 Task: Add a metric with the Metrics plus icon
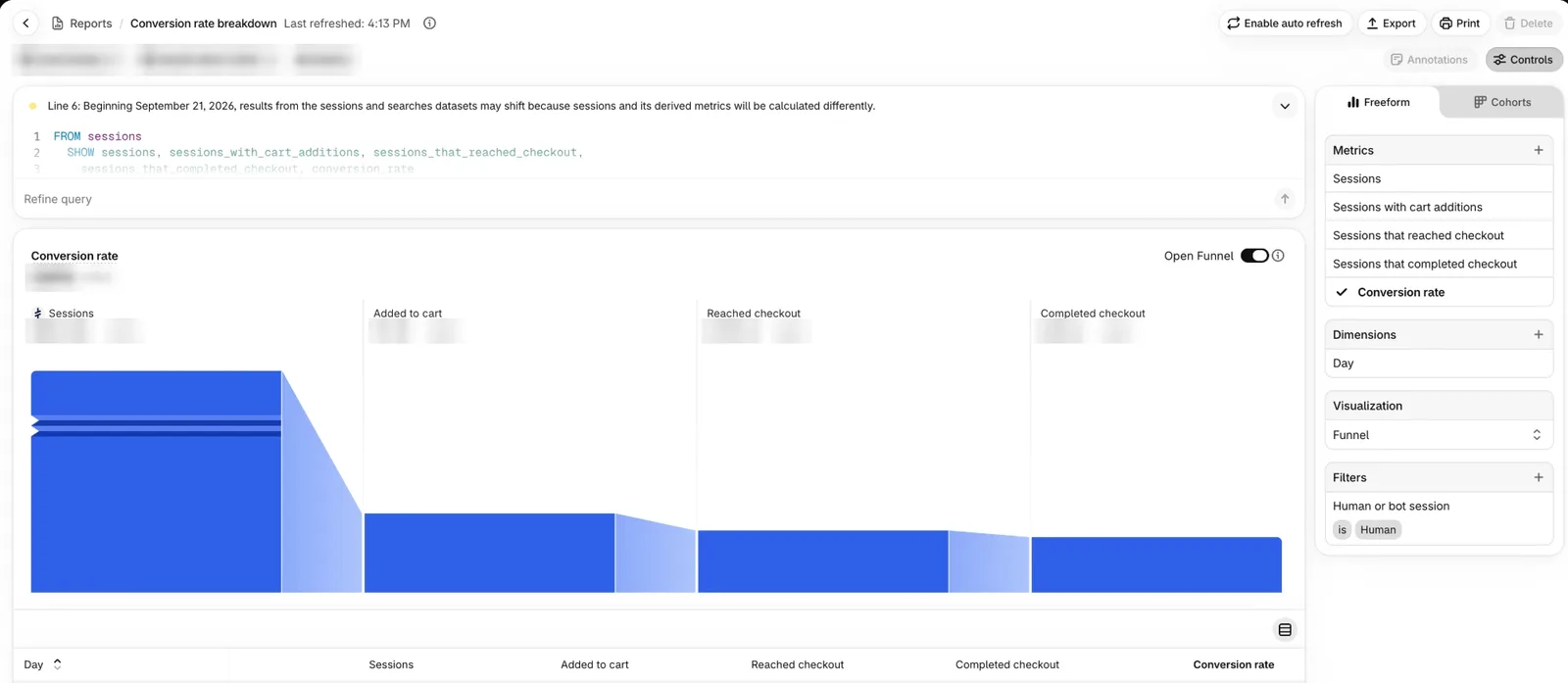(x=1539, y=150)
